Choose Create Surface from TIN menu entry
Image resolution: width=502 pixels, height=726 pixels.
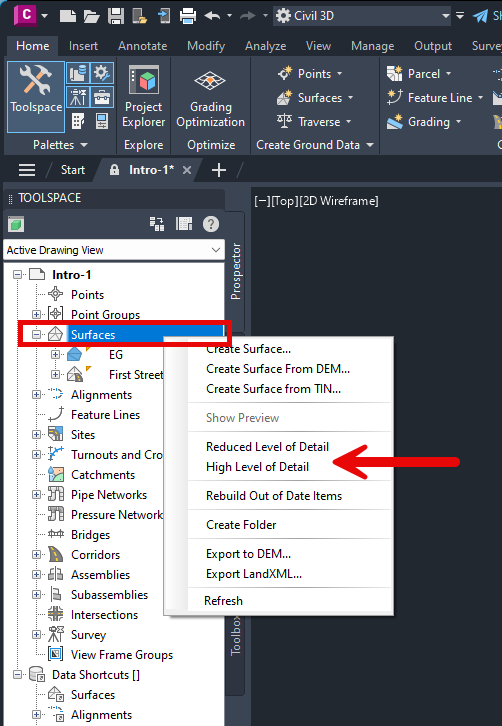pyautogui.click(x=273, y=389)
